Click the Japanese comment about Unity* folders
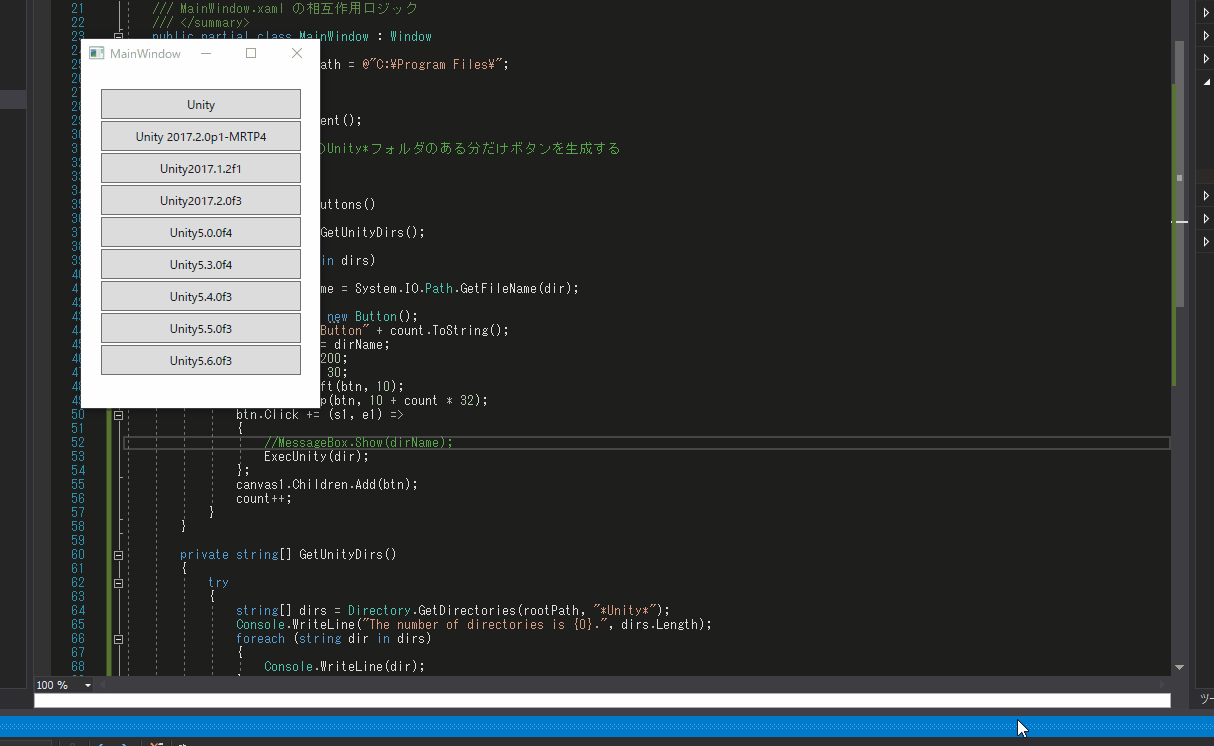1214x746 pixels. coord(470,148)
